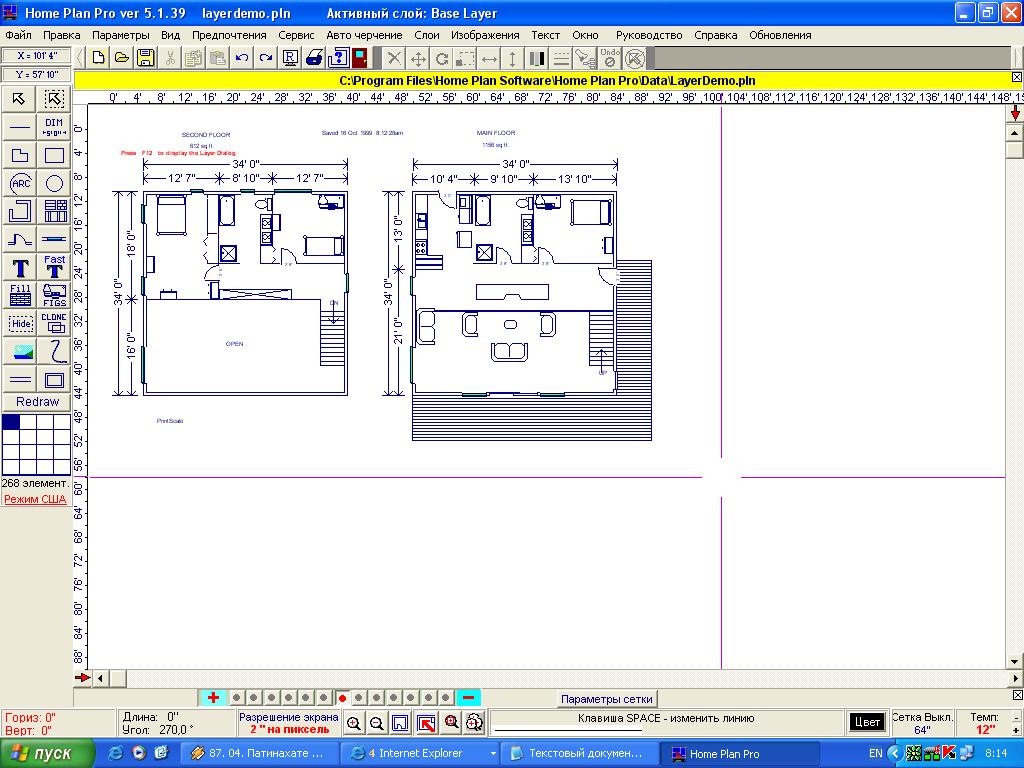Open the Авто черчение menu
The width and height of the screenshot is (1024, 768).
364,35
